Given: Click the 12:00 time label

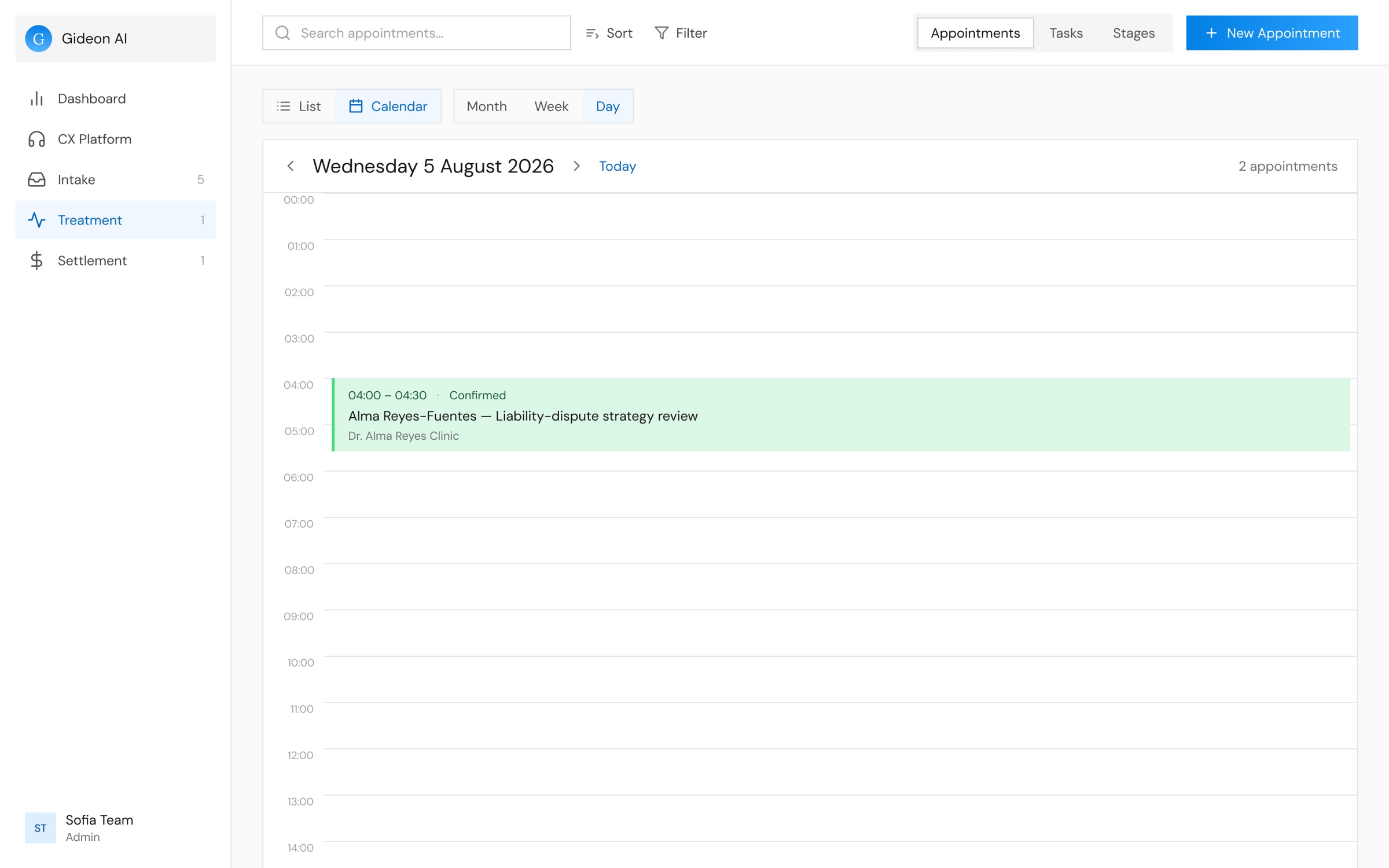Looking at the screenshot, I should (300, 755).
